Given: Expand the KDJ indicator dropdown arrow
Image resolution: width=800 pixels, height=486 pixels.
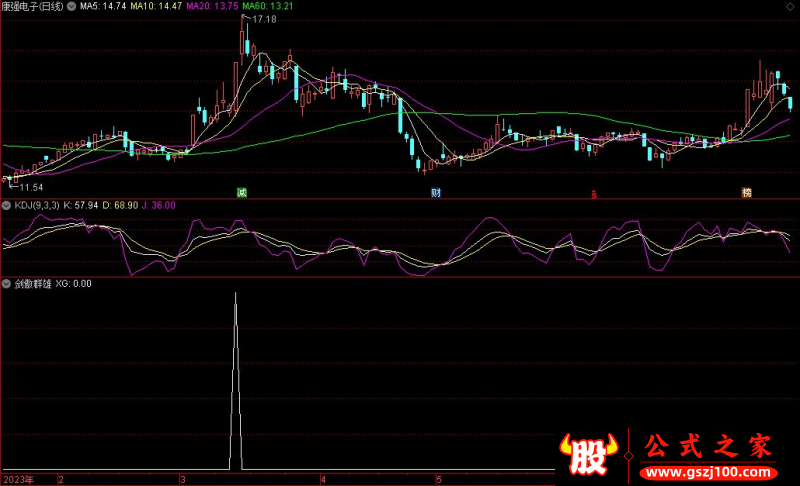Looking at the screenshot, I should point(7,205).
